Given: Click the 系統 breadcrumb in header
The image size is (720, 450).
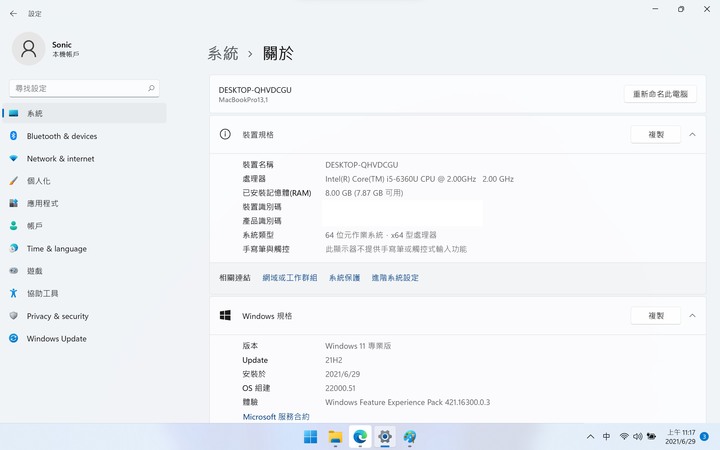Looking at the screenshot, I should tap(223, 53).
